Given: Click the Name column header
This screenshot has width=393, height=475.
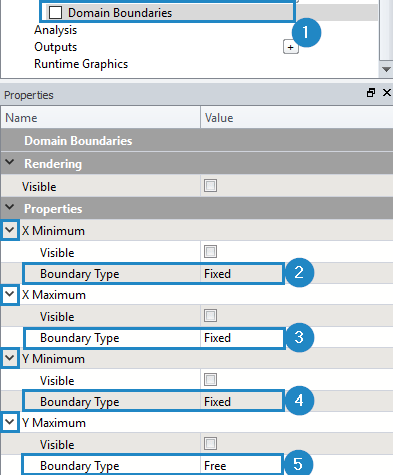Looking at the screenshot, I should (x=100, y=118).
